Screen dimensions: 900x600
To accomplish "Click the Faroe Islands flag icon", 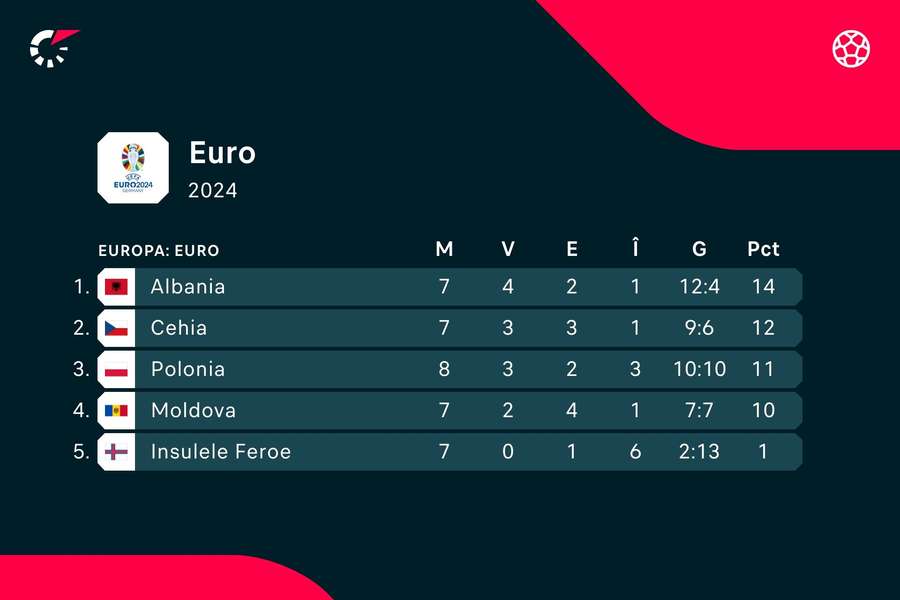I will pyautogui.click(x=116, y=452).
